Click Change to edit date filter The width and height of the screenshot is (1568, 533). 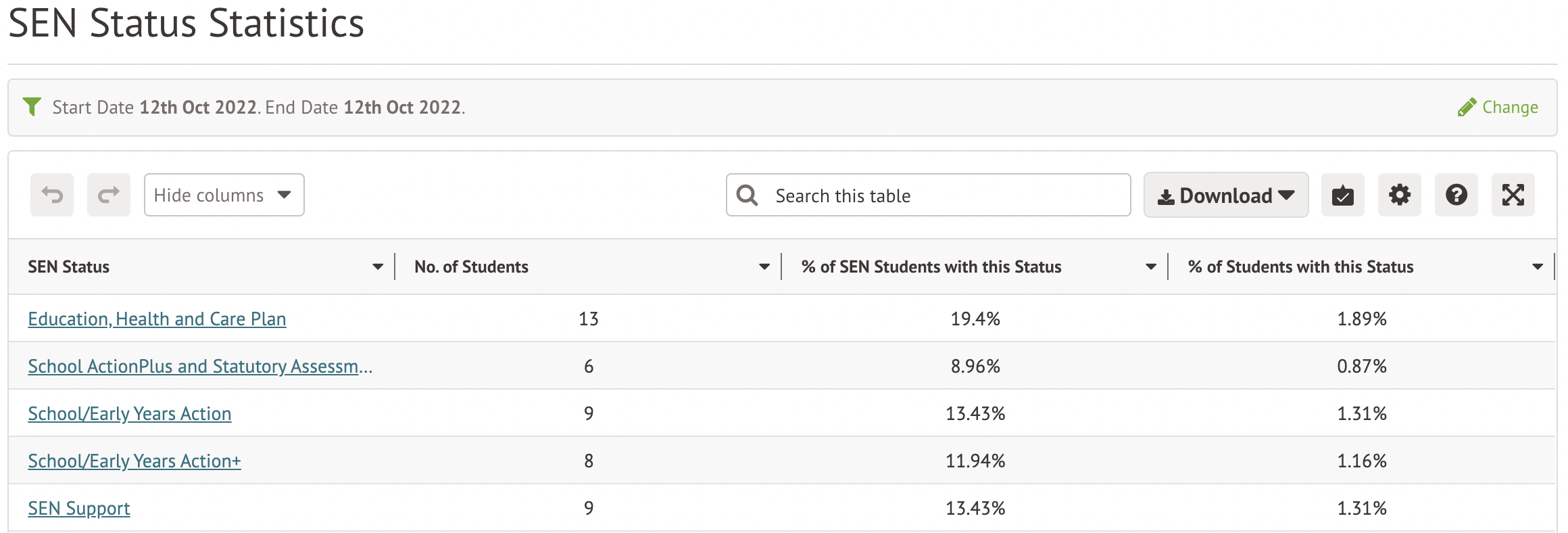pos(1498,108)
